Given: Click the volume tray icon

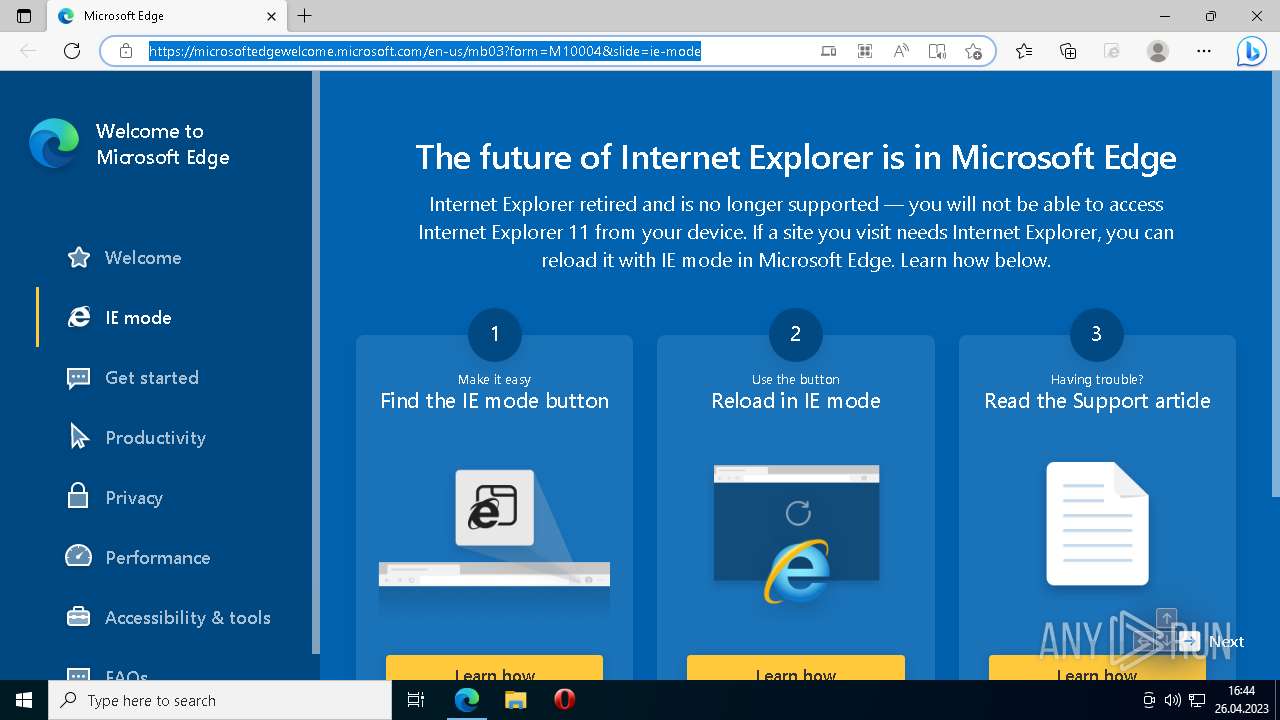Looking at the screenshot, I should pos(1172,700).
